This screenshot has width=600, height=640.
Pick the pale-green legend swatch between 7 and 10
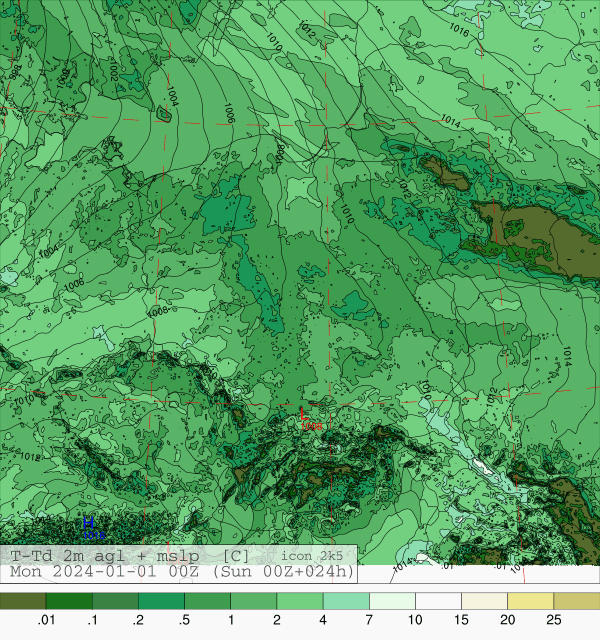(x=392, y=601)
